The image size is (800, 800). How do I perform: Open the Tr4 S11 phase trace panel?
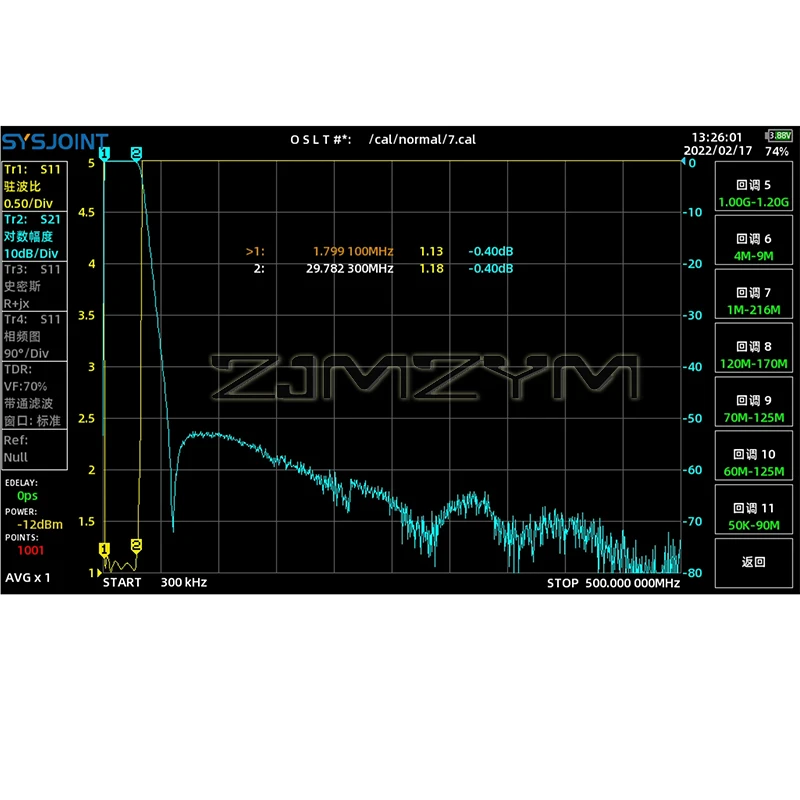click(x=34, y=336)
